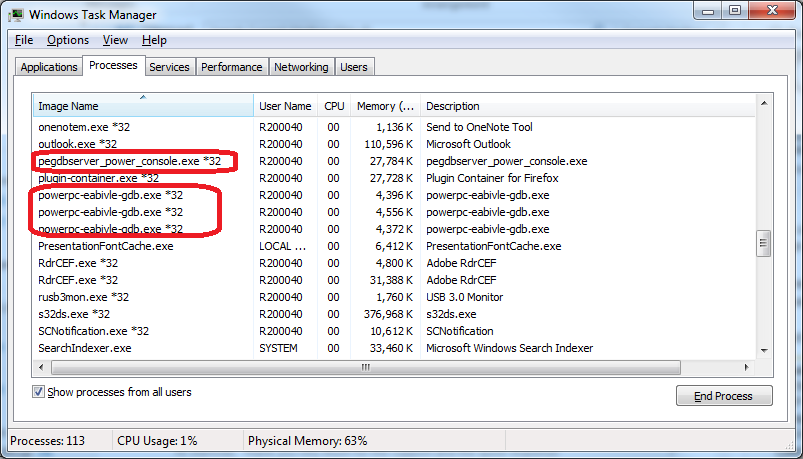
Task: Click the vertical scrollbar thumb
Action: point(764,243)
